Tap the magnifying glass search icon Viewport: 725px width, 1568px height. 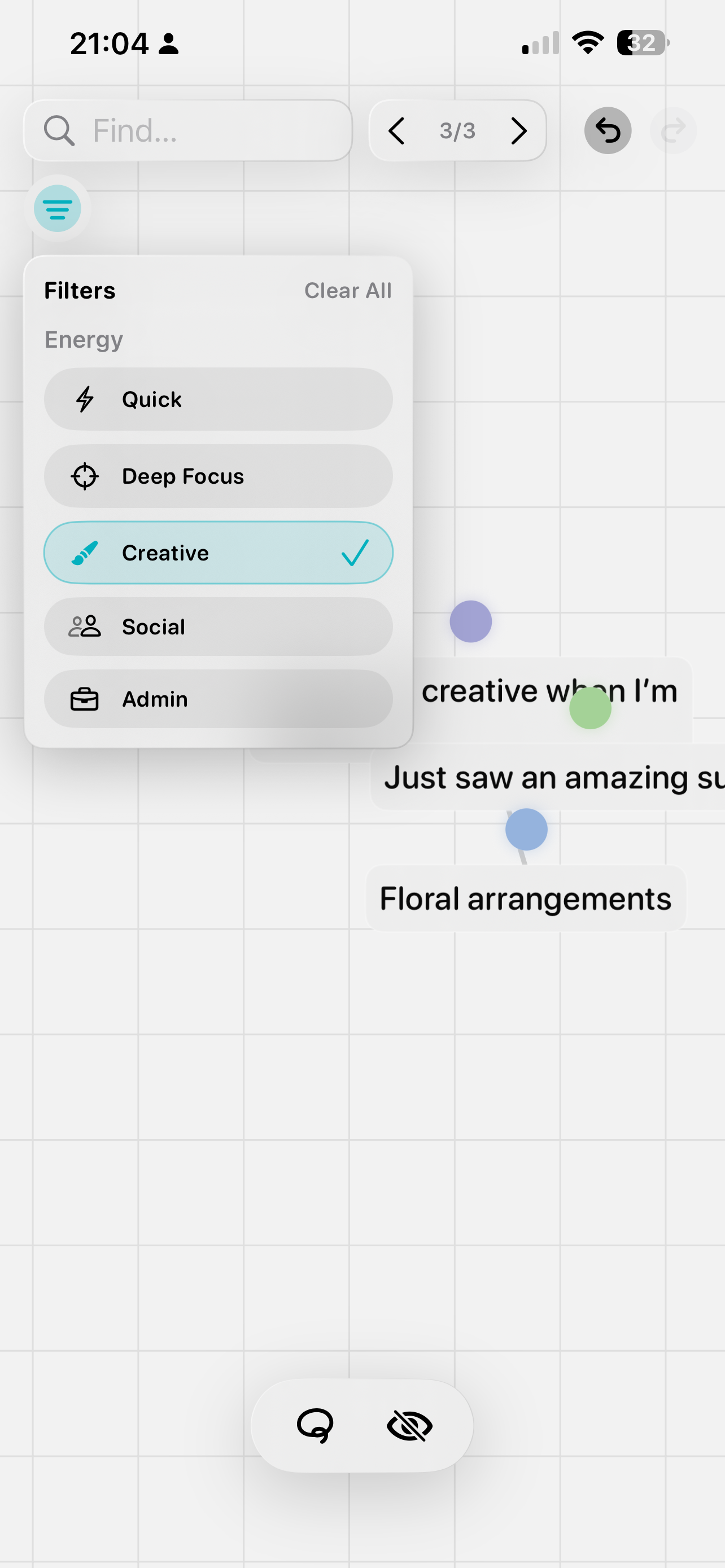(59, 131)
